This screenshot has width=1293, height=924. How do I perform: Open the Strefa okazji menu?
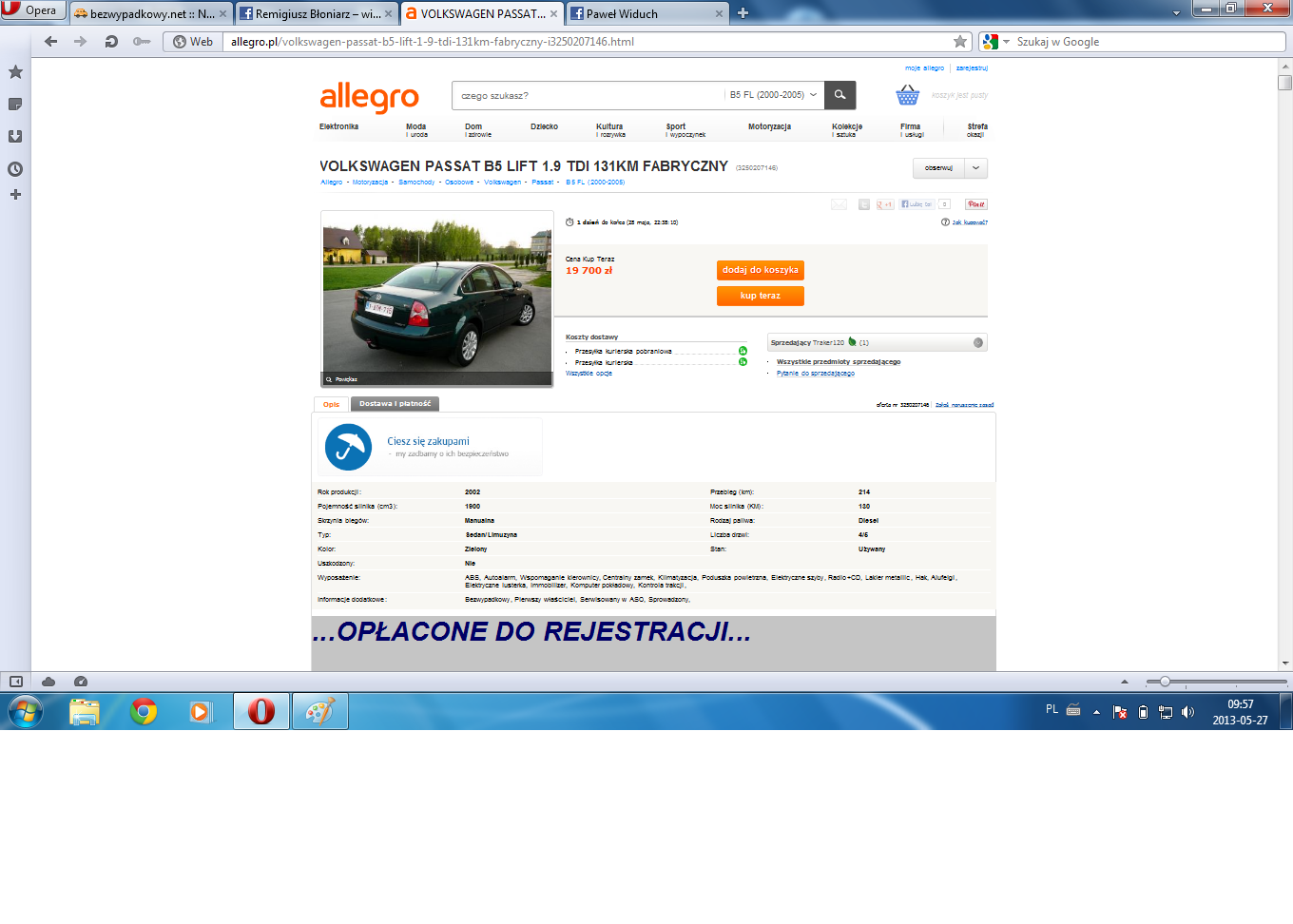[x=977, y=130]
